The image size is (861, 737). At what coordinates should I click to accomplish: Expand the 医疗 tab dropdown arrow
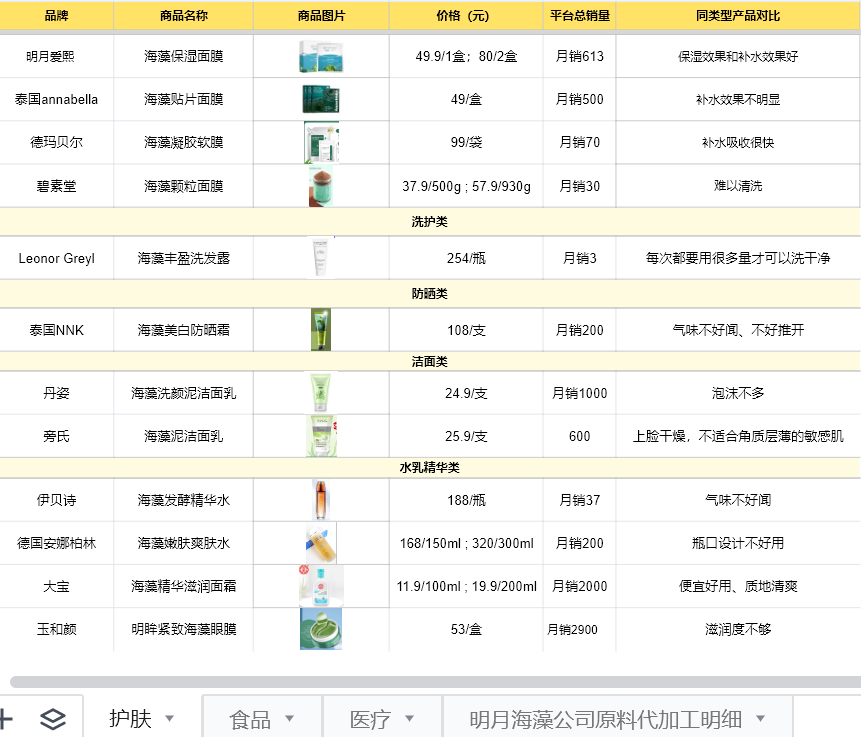click(x=409, y=718)
